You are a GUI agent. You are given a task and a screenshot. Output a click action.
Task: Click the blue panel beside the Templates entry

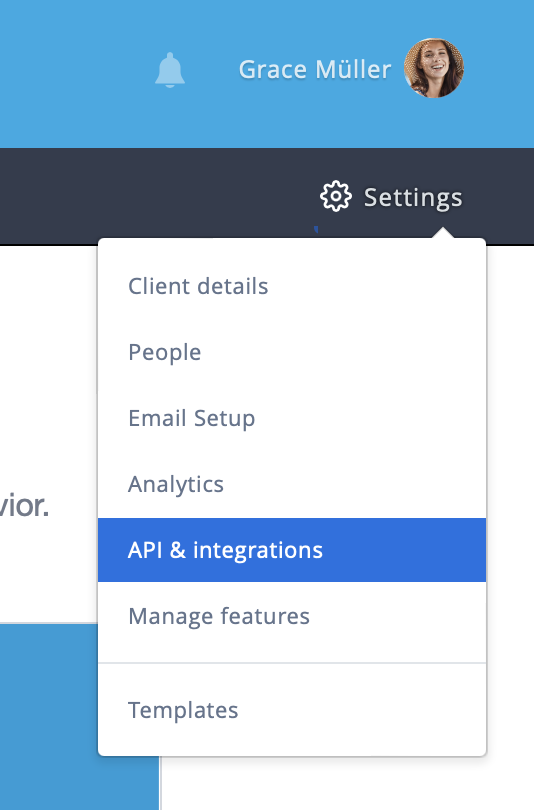tap(49, 717)
